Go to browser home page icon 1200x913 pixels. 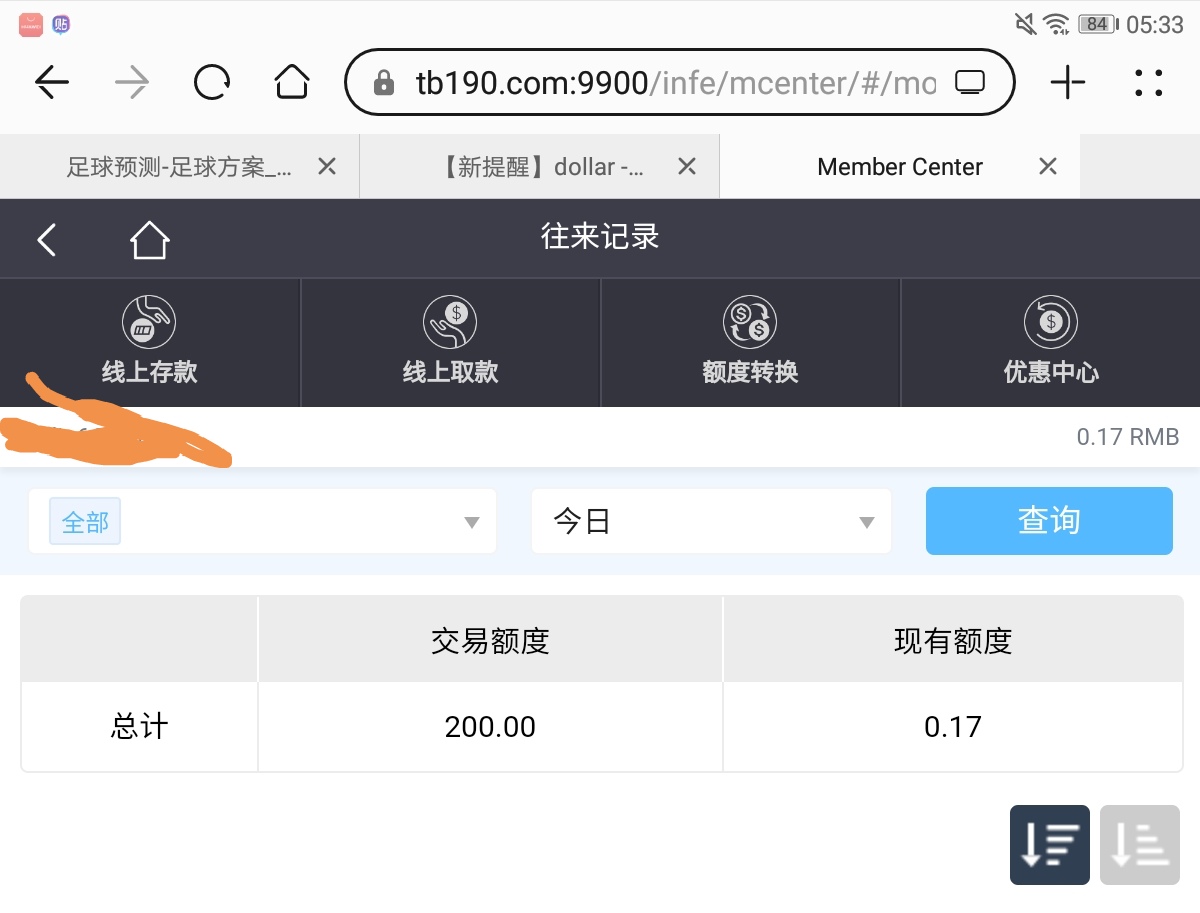tap(292, 83)
